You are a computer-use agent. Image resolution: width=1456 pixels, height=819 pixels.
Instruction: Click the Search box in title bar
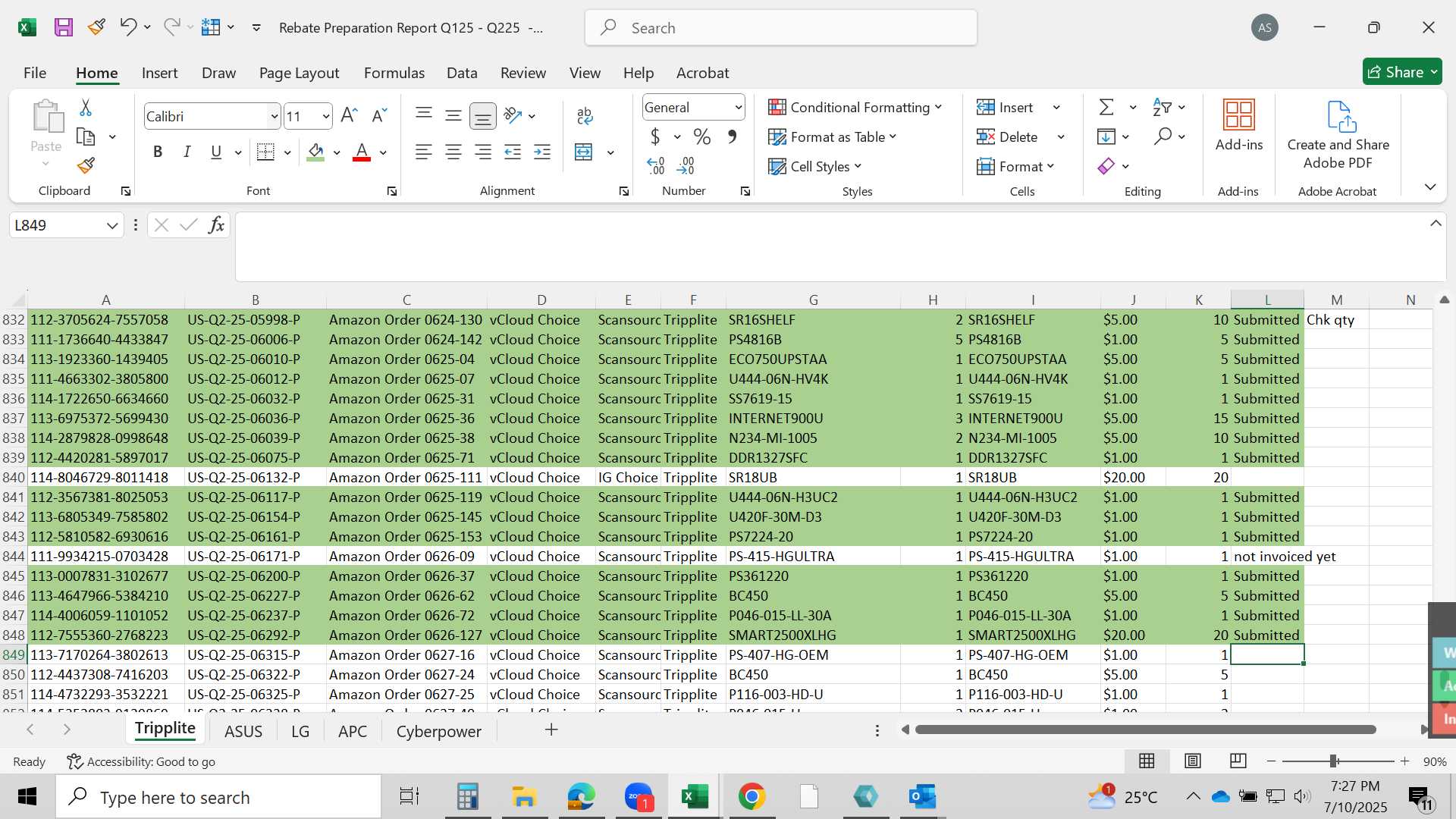point(780,28)
